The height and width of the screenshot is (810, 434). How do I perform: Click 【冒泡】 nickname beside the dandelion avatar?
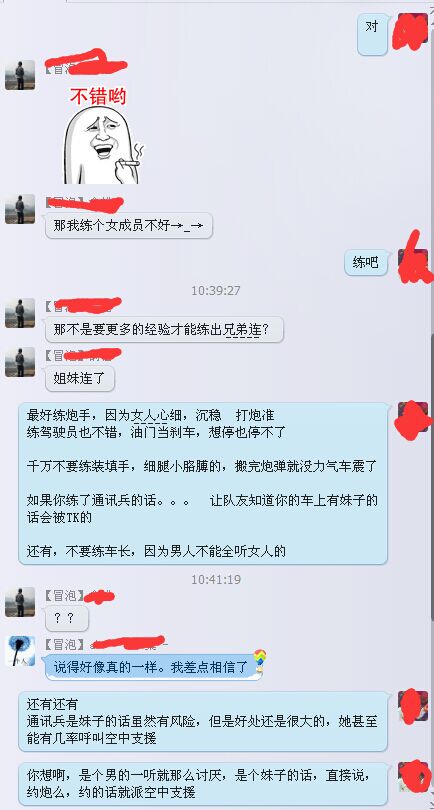click(x=63, y=644)
